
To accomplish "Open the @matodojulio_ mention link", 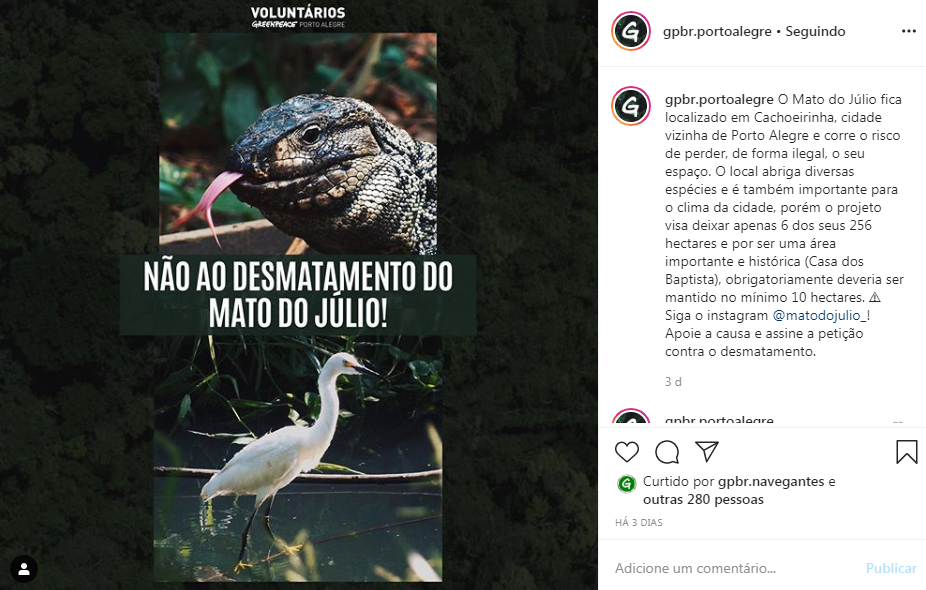I will 819,315.
